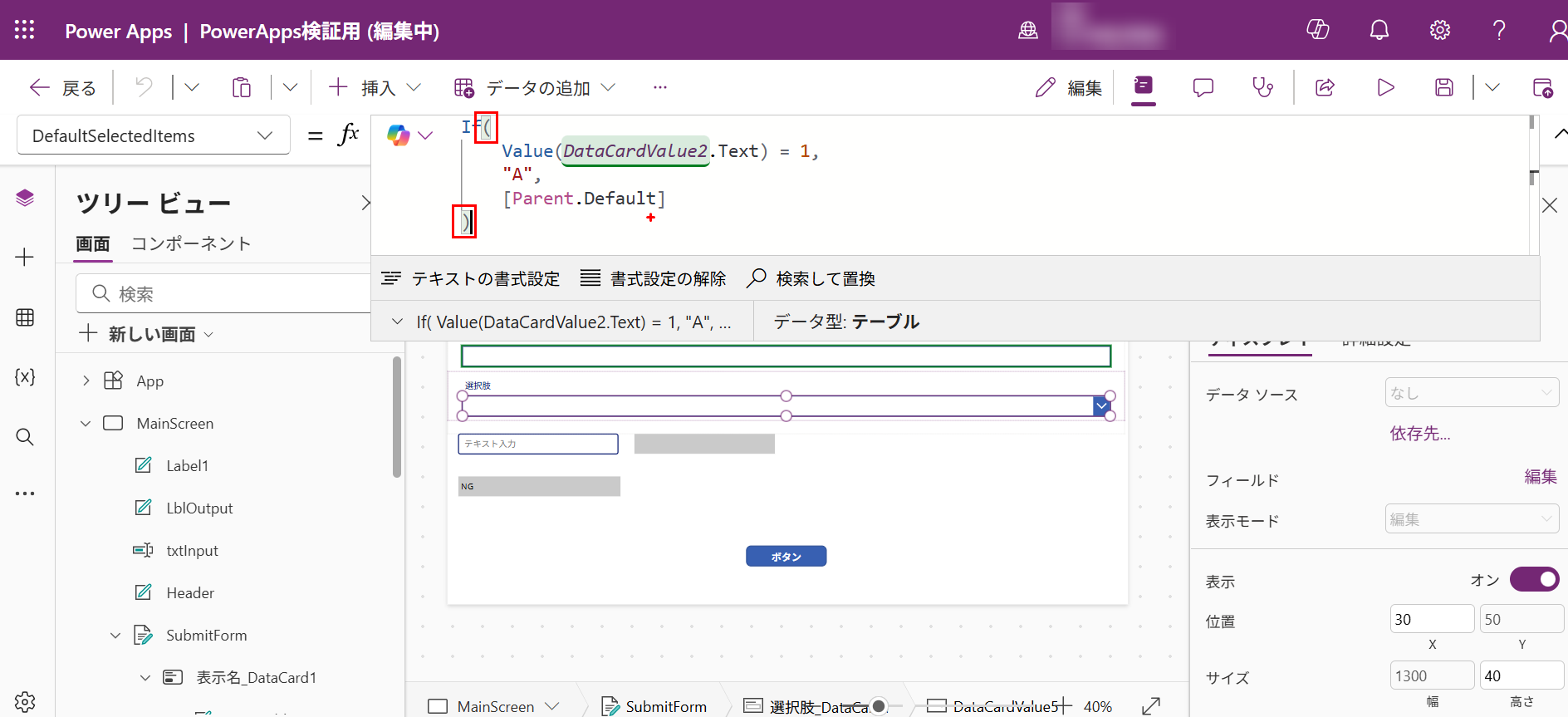Click テキストの書式設定 format text button
1568x717 pixels.
click(471, 278)
